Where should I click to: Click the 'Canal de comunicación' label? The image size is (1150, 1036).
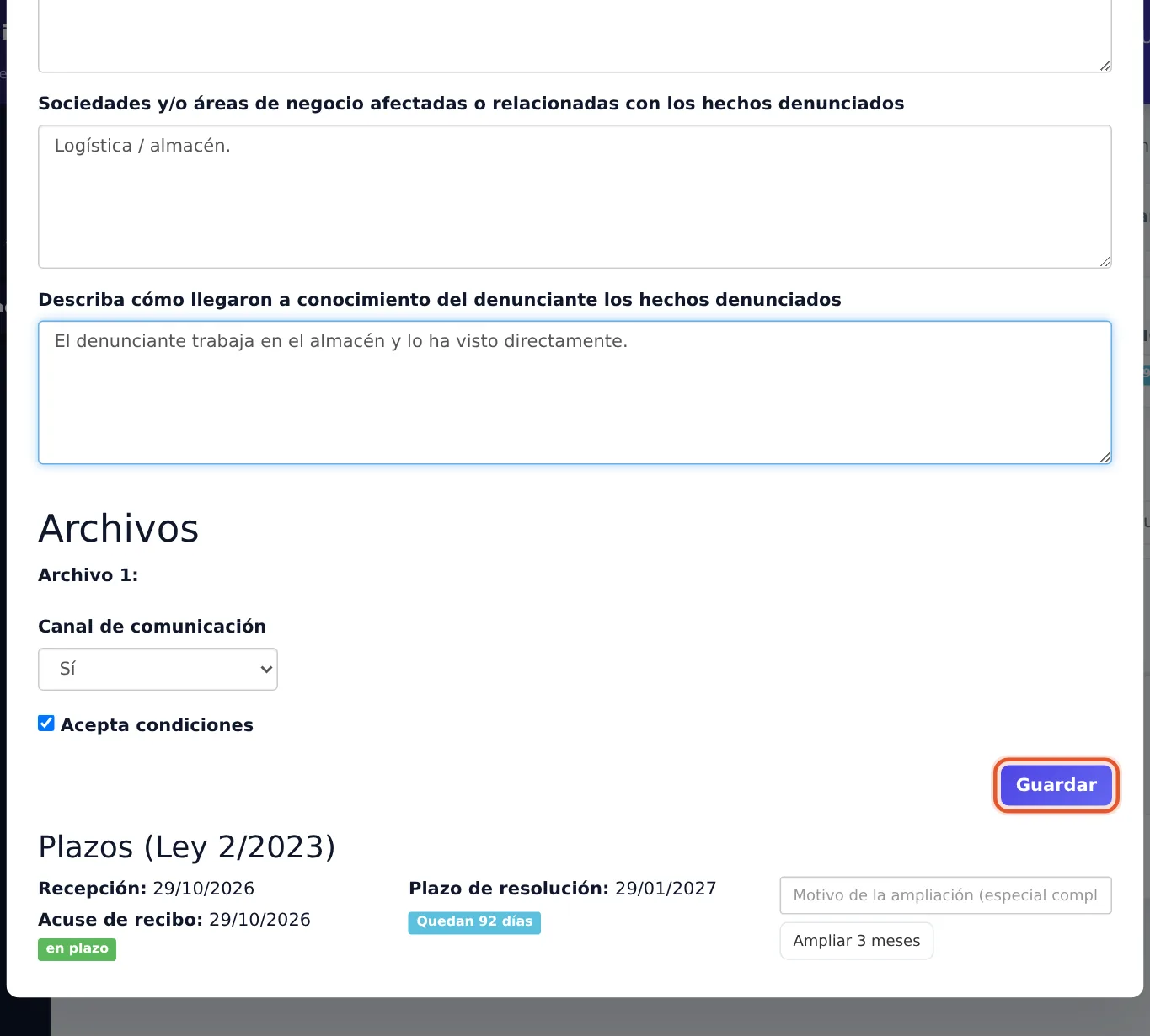pyautogui.click(x=152, y=627)
